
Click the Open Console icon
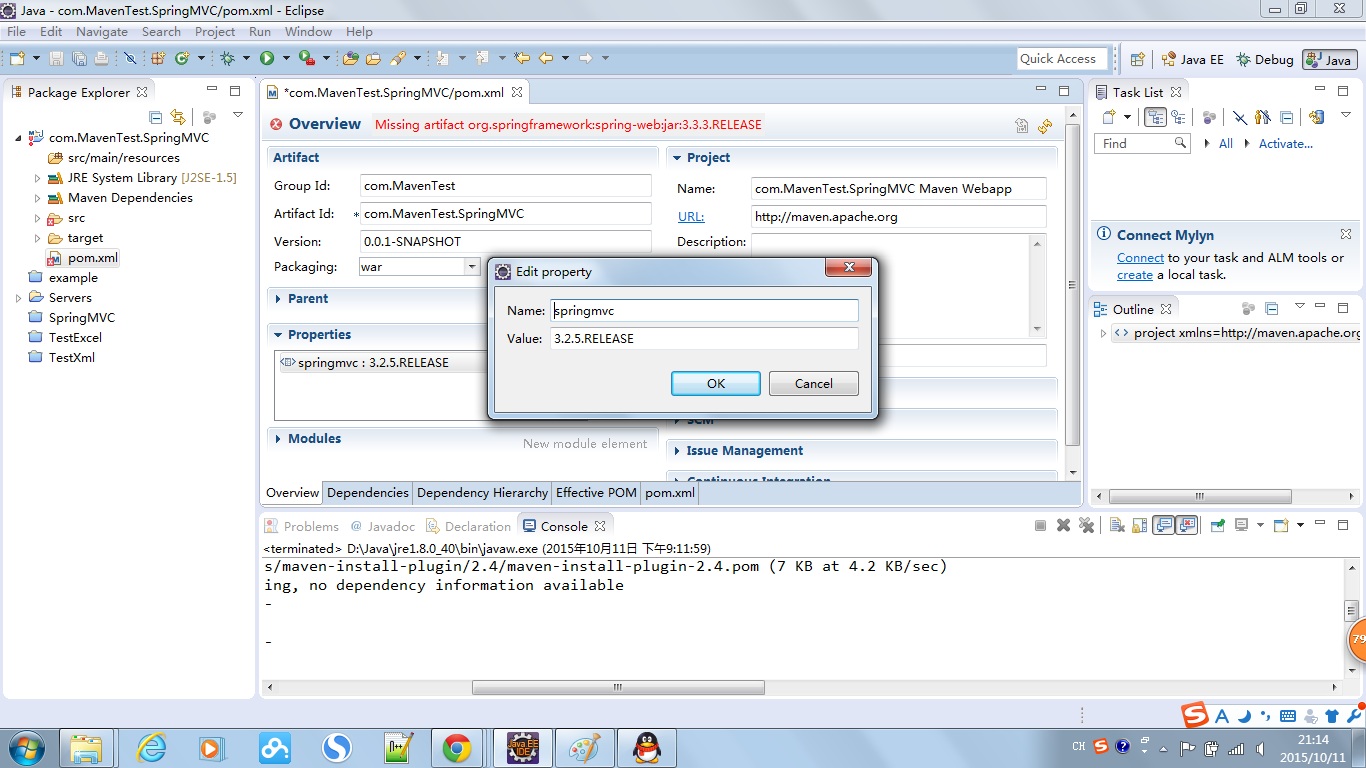click(x=1281, y=525)
